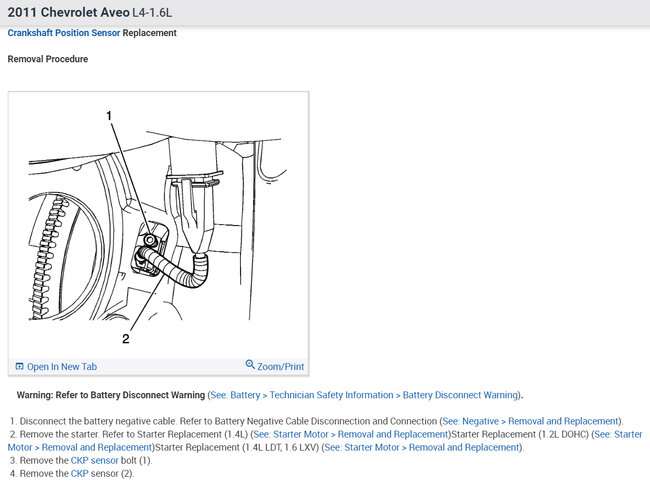Click the crankshaft sensor diagram image
650x482 pixels.
tap(158, 225)
